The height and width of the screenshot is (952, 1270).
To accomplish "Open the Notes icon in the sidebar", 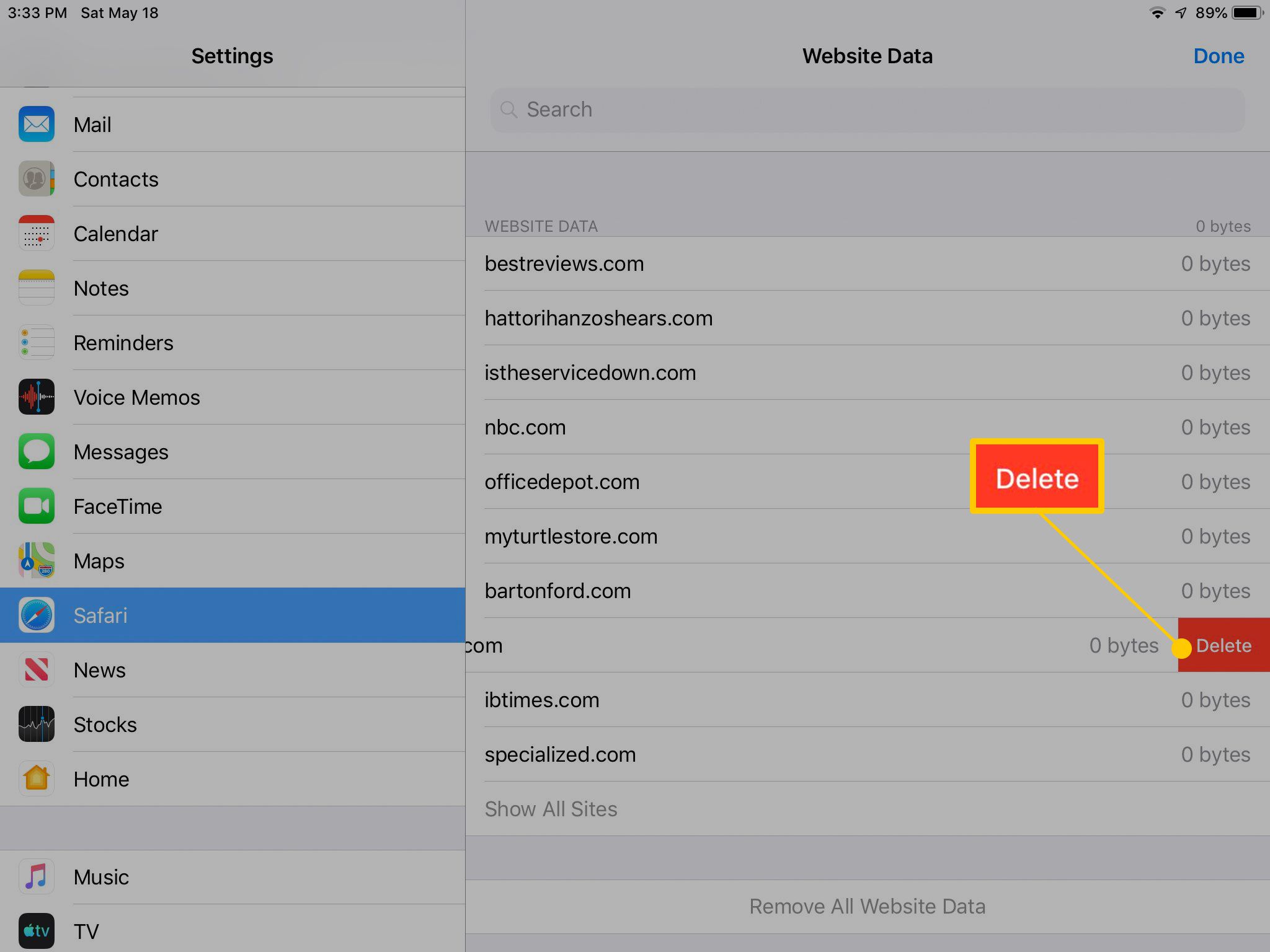I will tap(37, 288).
